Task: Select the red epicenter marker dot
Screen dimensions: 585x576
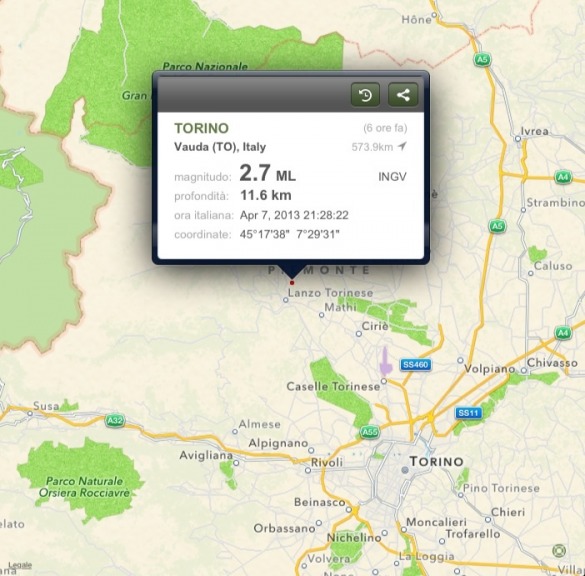Action: (292, 283)
